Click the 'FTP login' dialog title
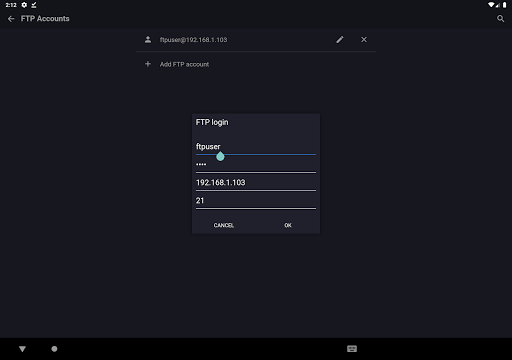512x360 pixels. [x=212, y=122]
